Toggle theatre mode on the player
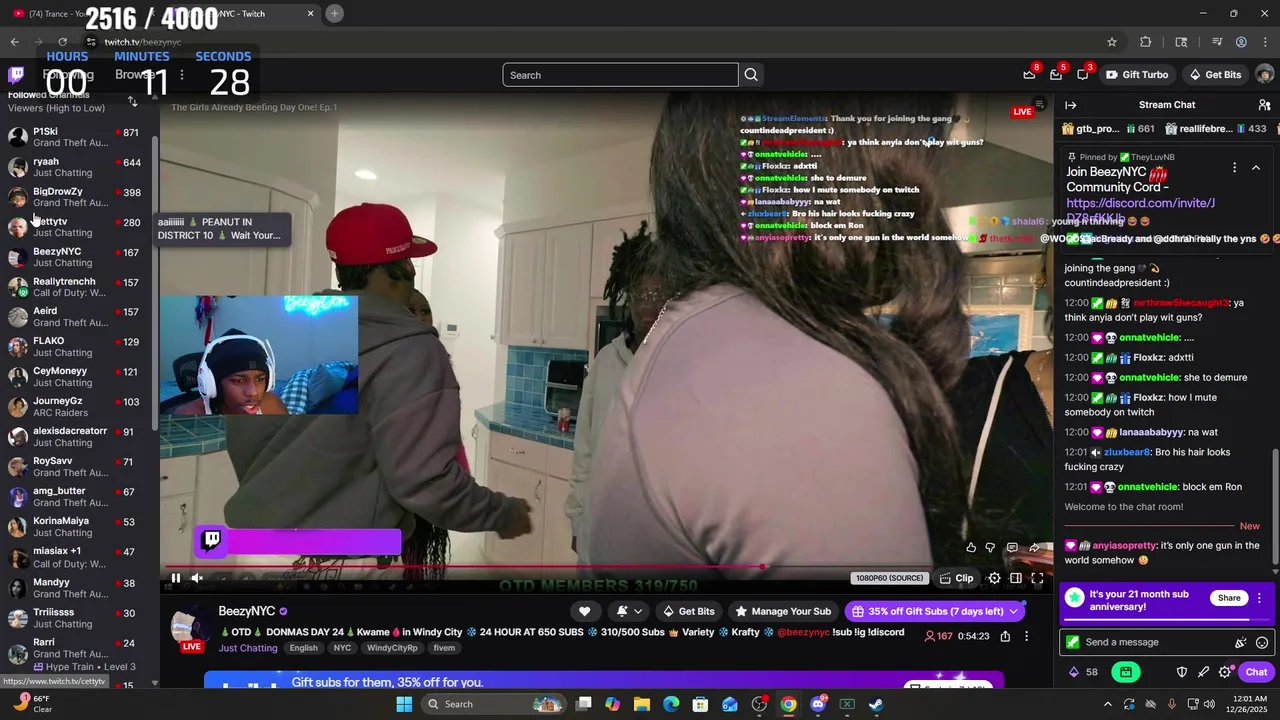 click(1016, 578)
